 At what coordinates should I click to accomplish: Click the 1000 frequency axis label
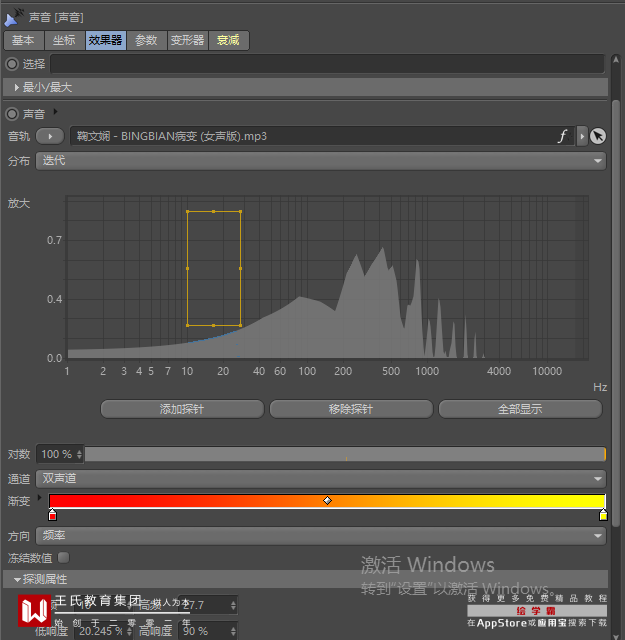(x=427, y=371)
